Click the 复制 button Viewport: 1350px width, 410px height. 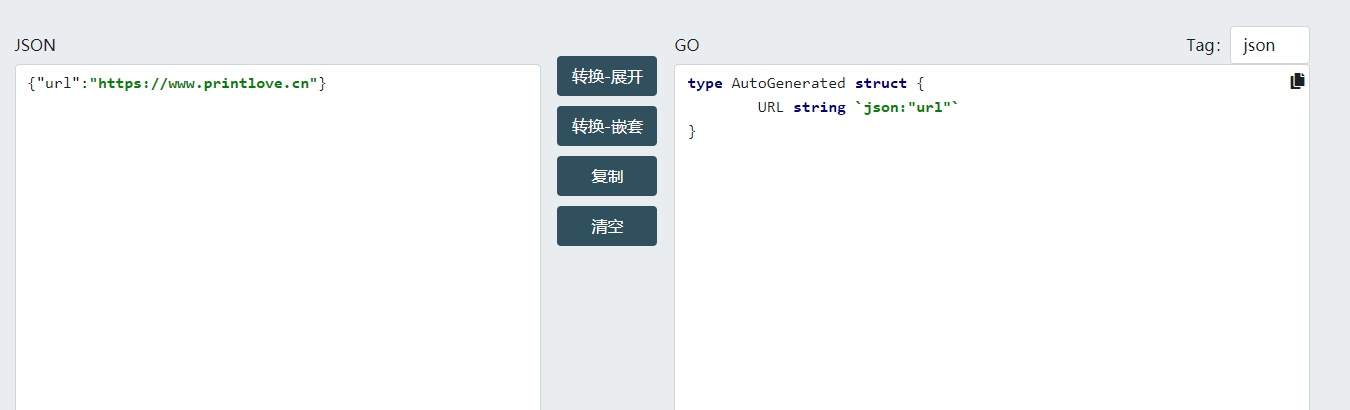pos(606,176)
